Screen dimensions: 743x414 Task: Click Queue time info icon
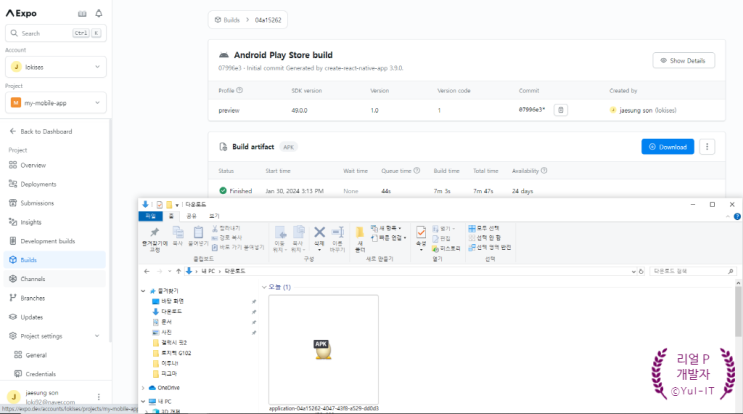click(x=417, y=171)
